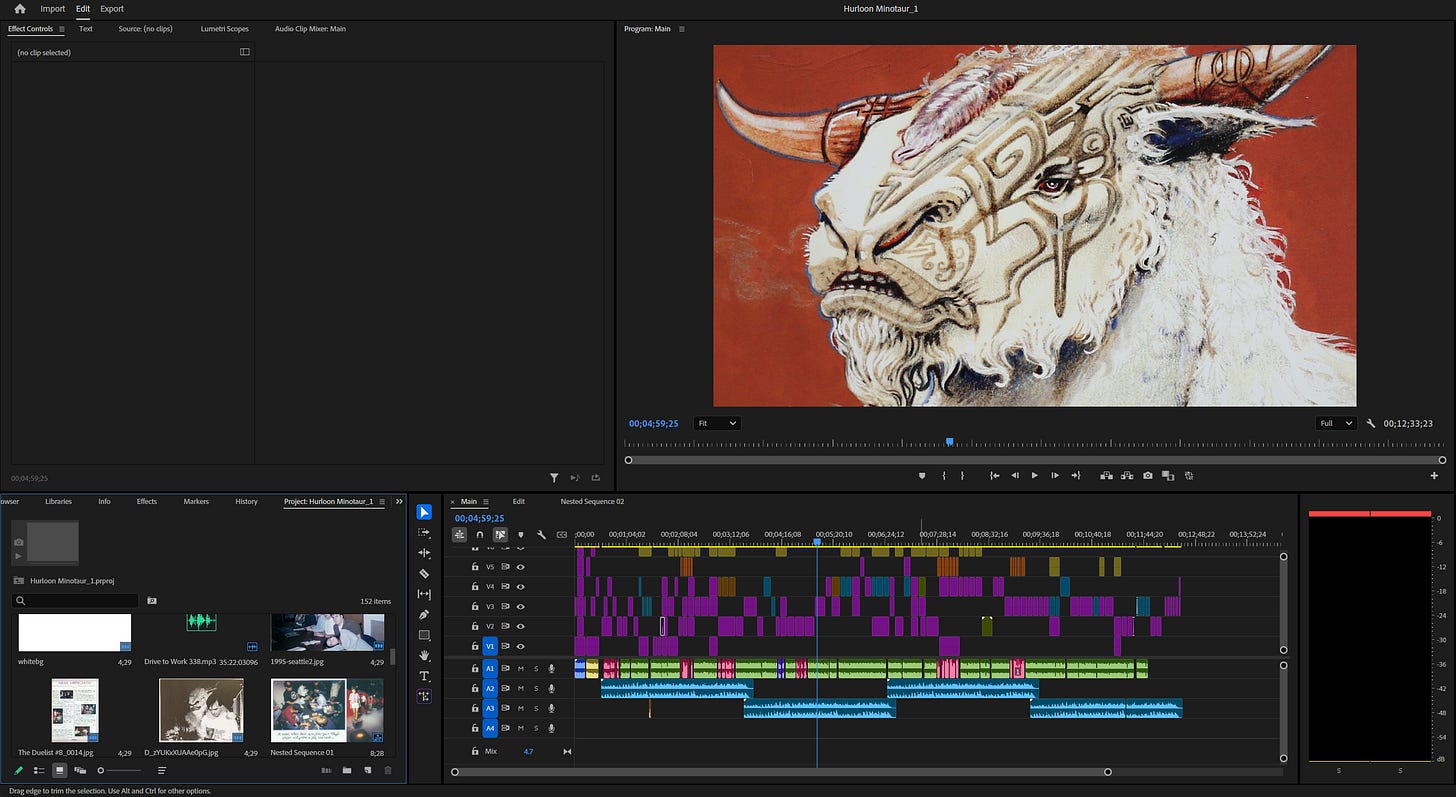
Task: Switch to Export workspace tab
Action: click(112, 9)
